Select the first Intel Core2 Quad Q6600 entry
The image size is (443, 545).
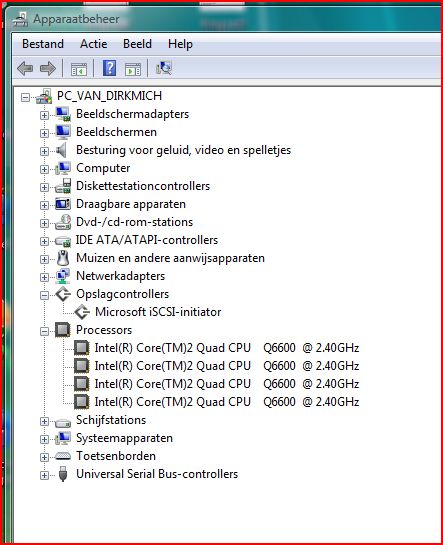tap(227, 348)
